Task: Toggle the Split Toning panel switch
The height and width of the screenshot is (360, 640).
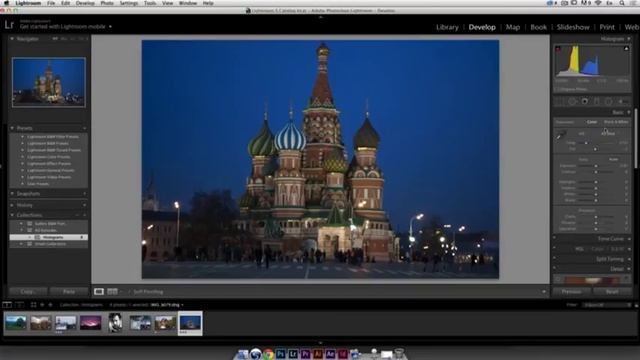Action: pyautogui.click(x=554, y=258)
